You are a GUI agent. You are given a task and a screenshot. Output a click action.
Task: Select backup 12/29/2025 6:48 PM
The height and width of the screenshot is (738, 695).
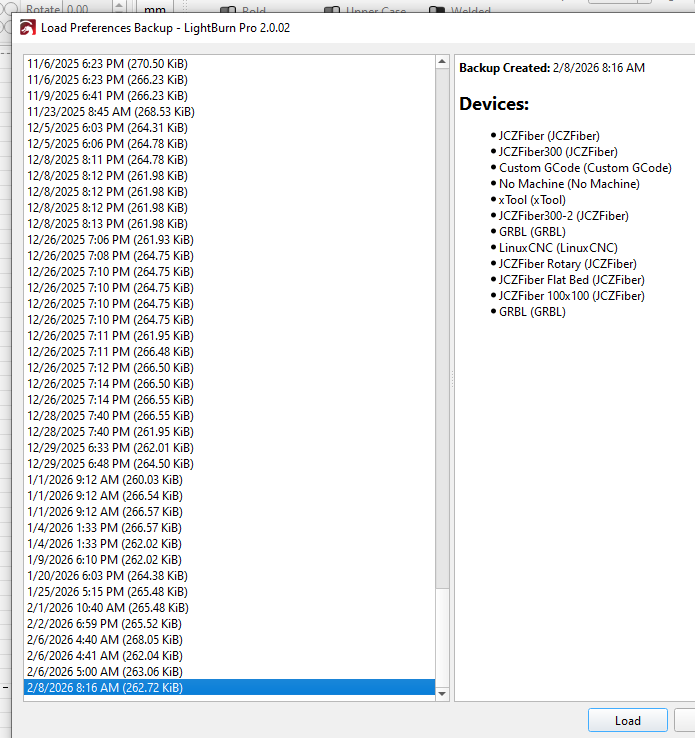pos(229,464)
